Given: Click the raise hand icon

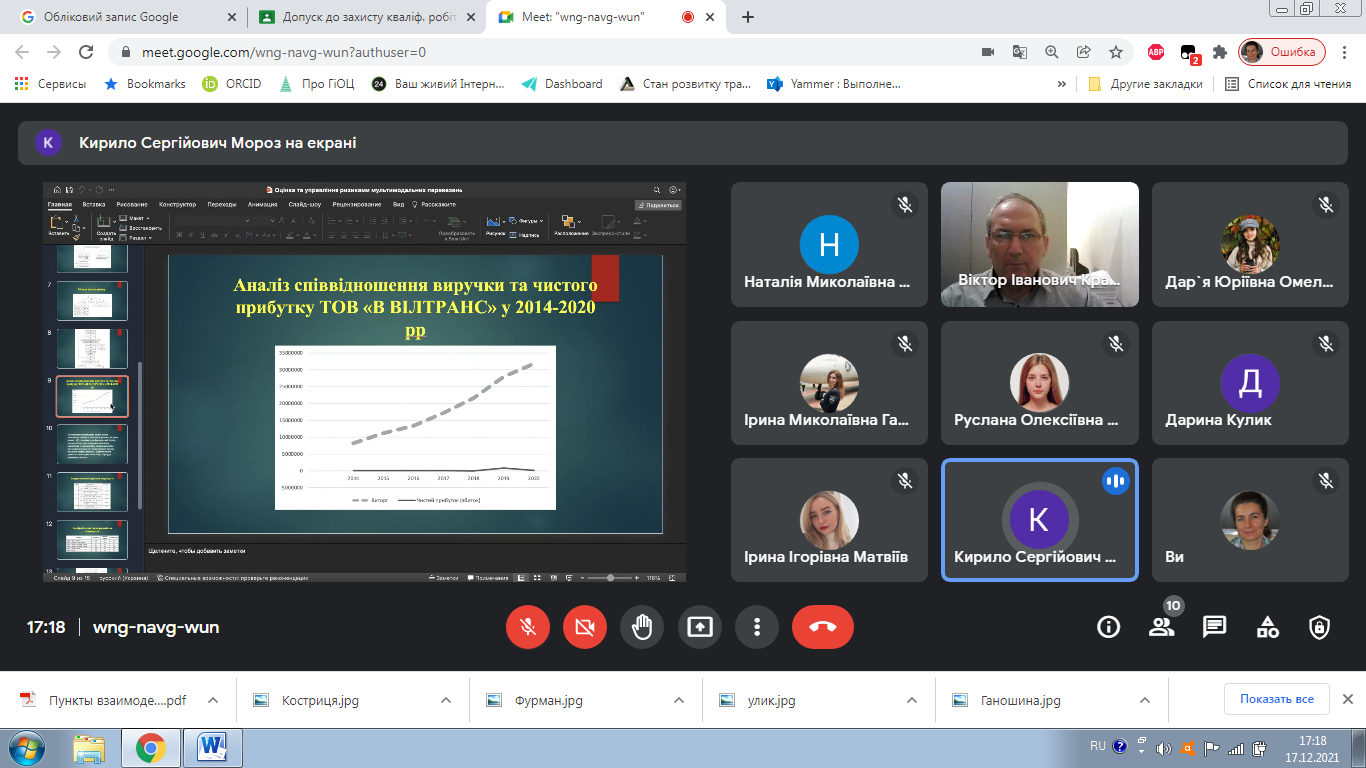Looking at the screenshot, I should [642, 627].
